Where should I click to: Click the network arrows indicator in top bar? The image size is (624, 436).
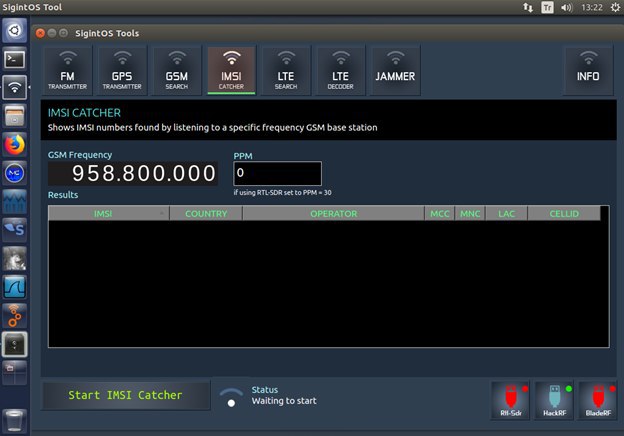(x=528, y=7)
